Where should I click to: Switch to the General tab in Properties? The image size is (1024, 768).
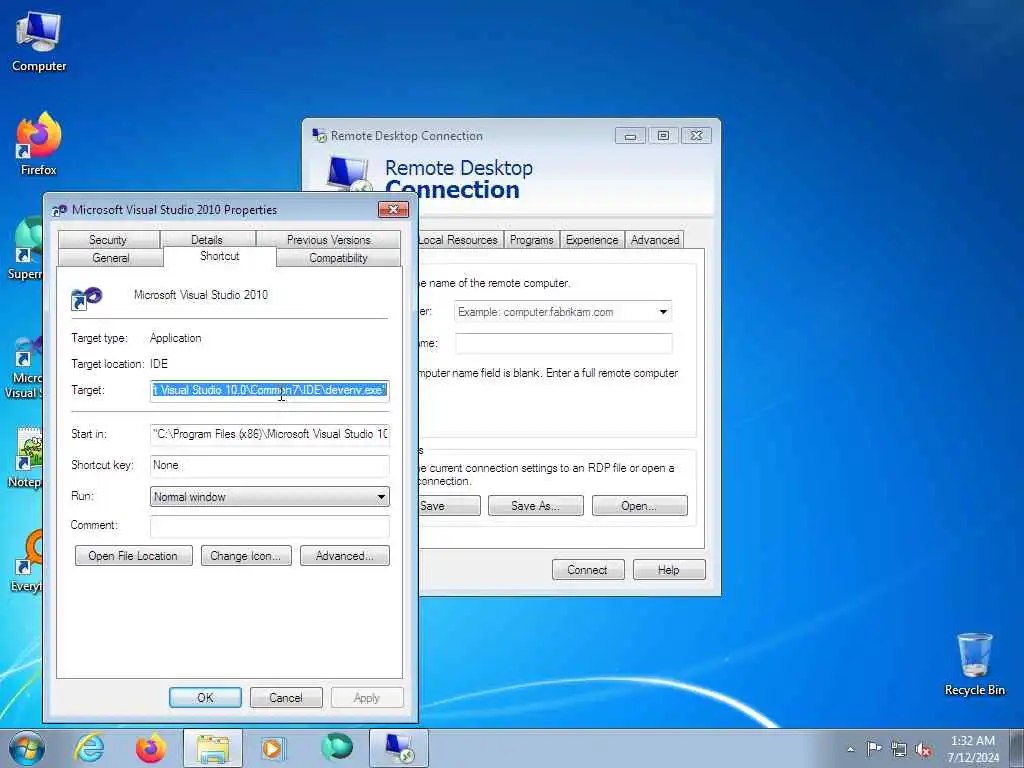pyautogui.click(x=110, y=258)
